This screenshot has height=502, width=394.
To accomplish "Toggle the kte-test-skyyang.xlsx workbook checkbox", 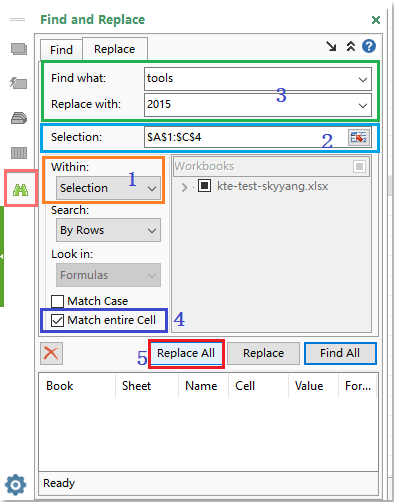I will coord(204,186).
